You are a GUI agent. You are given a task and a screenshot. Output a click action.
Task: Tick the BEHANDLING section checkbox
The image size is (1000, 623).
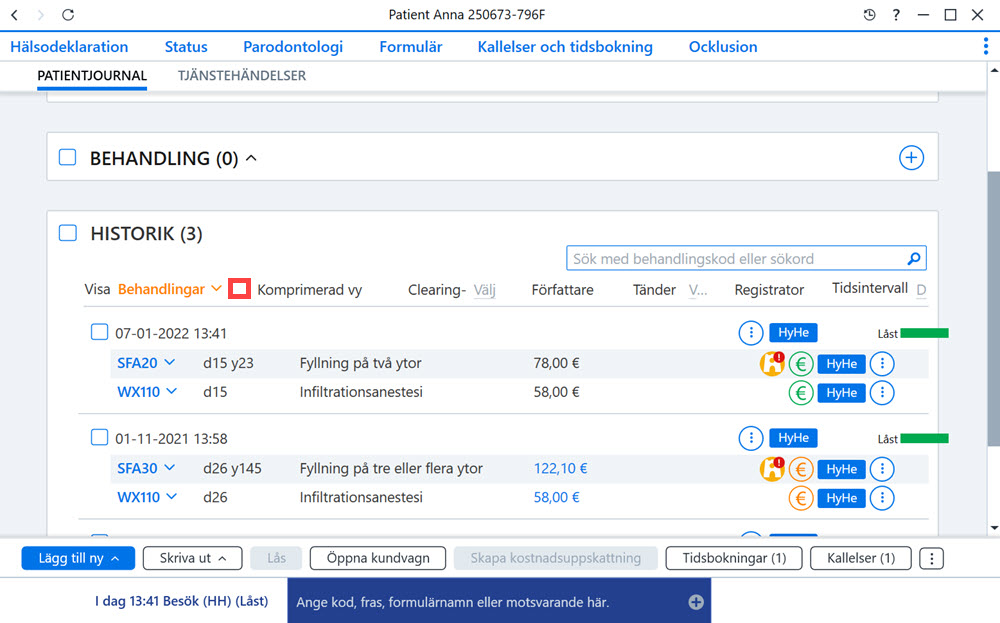tap(68, 157)
